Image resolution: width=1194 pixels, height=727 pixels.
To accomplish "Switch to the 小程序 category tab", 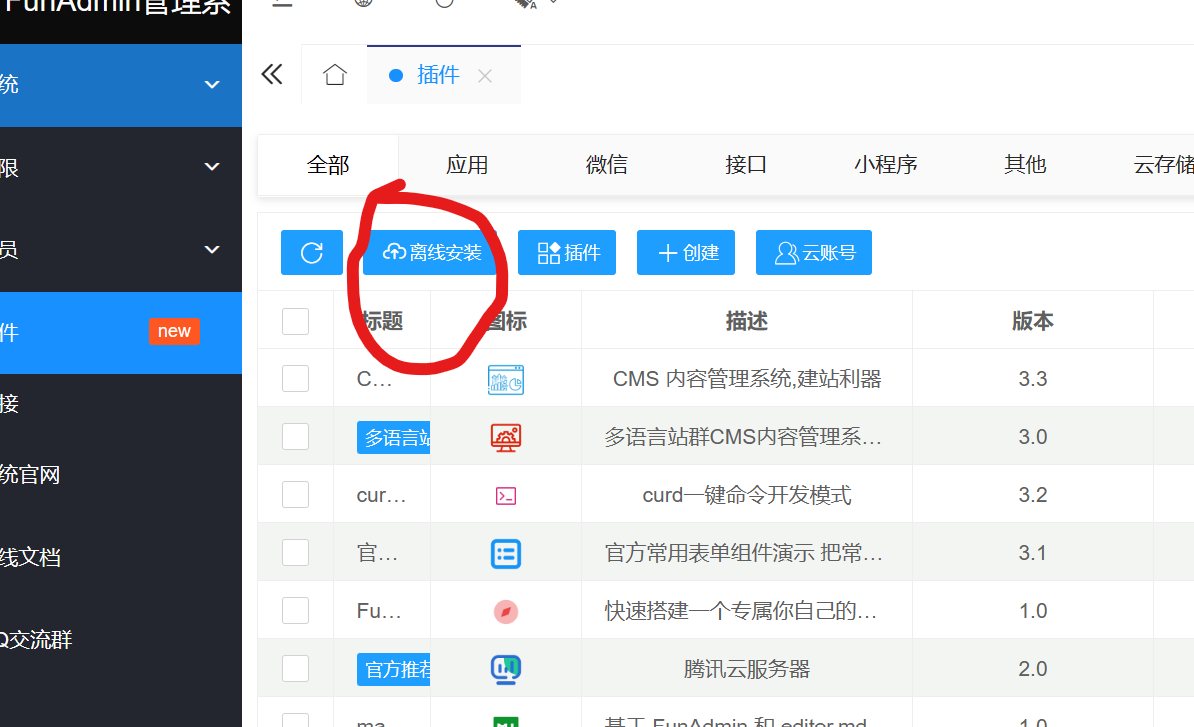I will (885, 165).
